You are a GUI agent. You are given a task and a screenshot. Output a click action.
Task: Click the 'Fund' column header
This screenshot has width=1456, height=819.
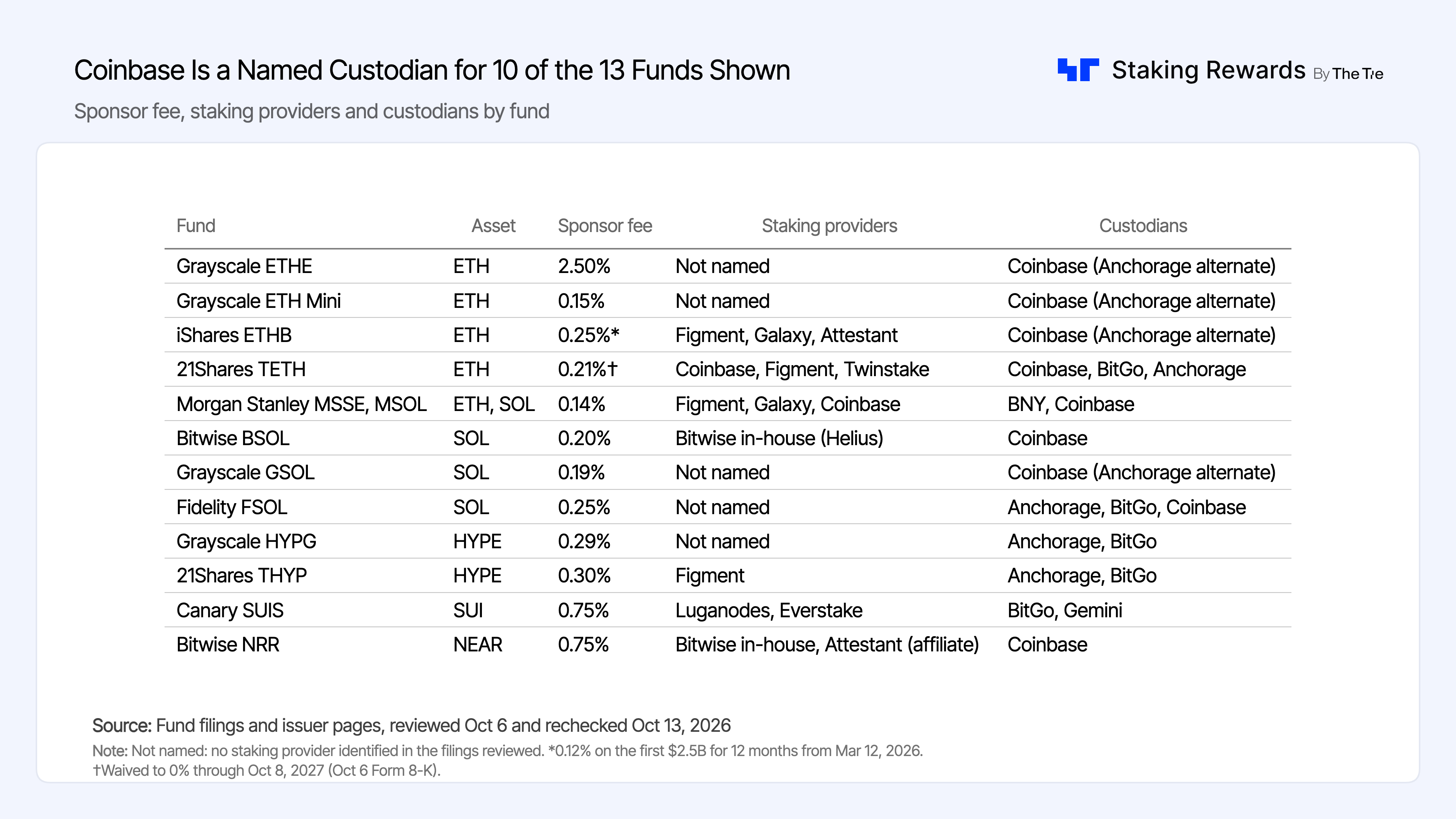point(196,226)
